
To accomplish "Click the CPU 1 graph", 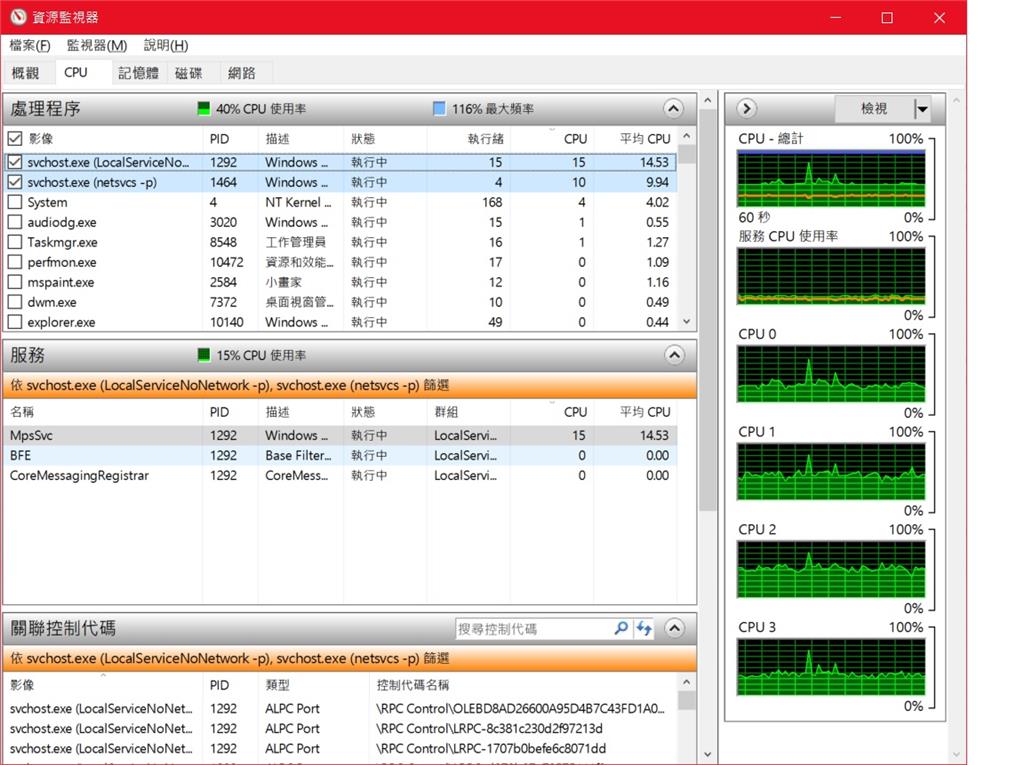I will (831, 472).
